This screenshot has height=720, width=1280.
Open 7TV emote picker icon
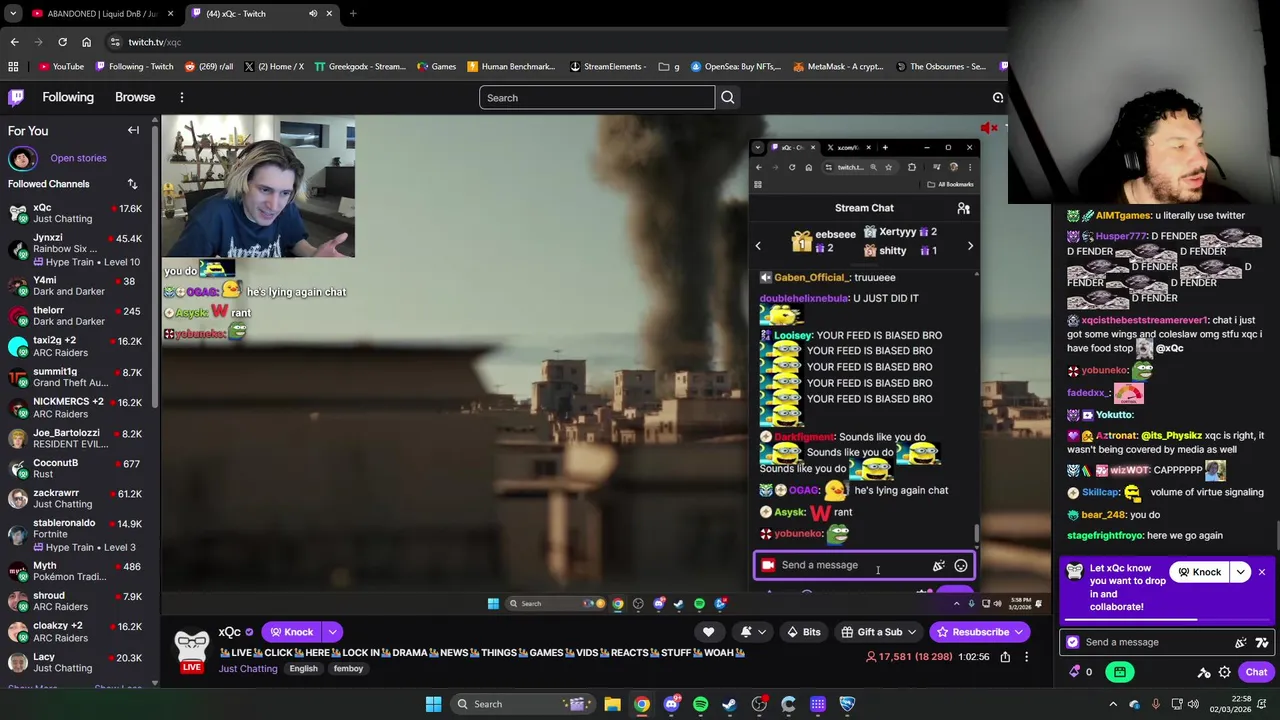pos(1261,643)
